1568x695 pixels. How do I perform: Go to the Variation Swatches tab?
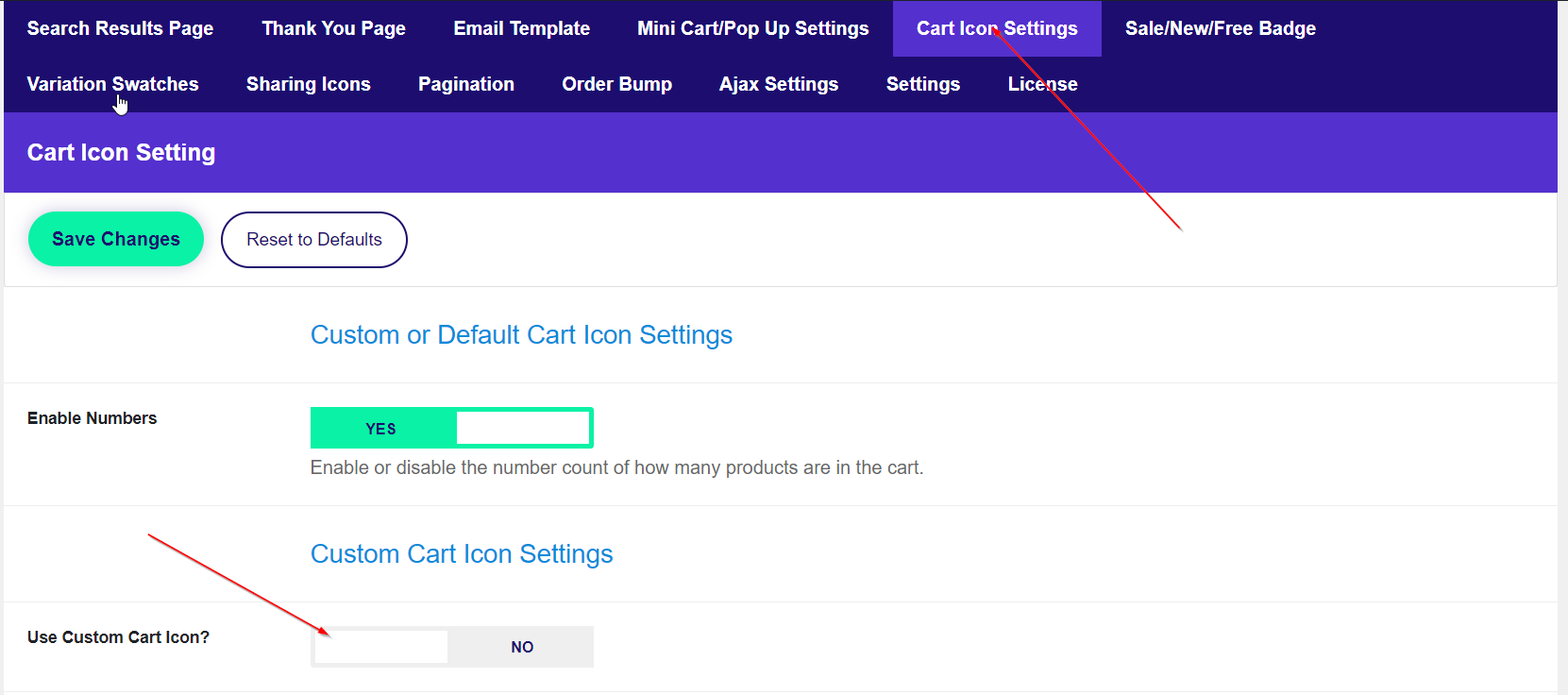coord(112,84)
